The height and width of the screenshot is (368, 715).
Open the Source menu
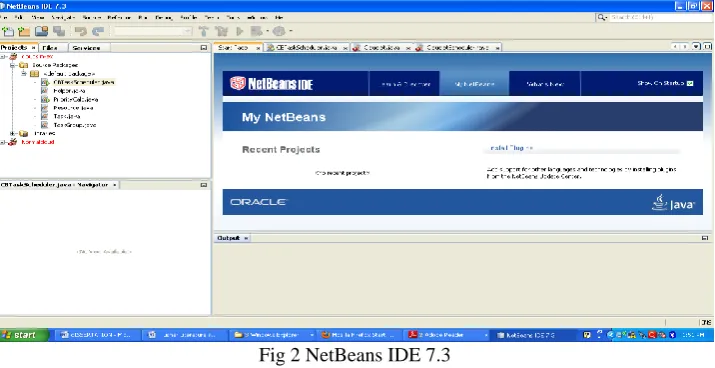click(x=91, y=17)
